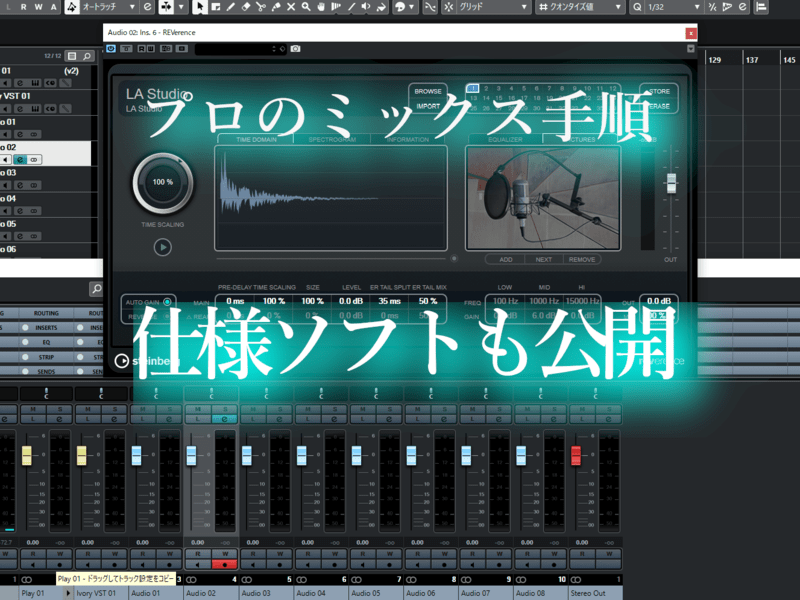Mute the Audio 02 mixer channel
Screen dimensions: 800x600
click(x=197, y=409)
